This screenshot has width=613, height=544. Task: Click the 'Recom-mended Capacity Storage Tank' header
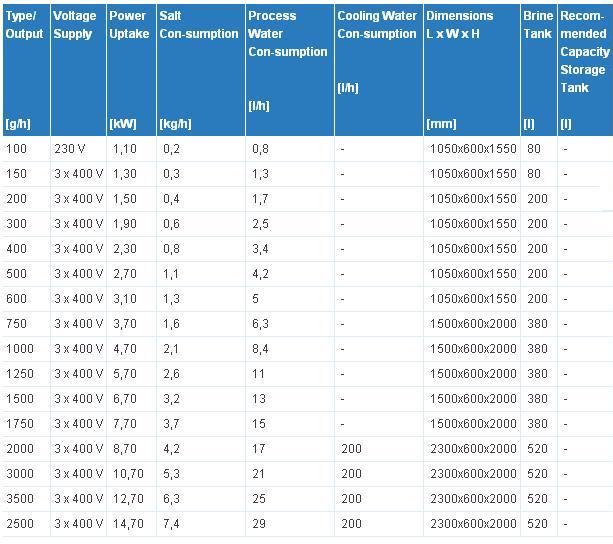click(585, 70)
